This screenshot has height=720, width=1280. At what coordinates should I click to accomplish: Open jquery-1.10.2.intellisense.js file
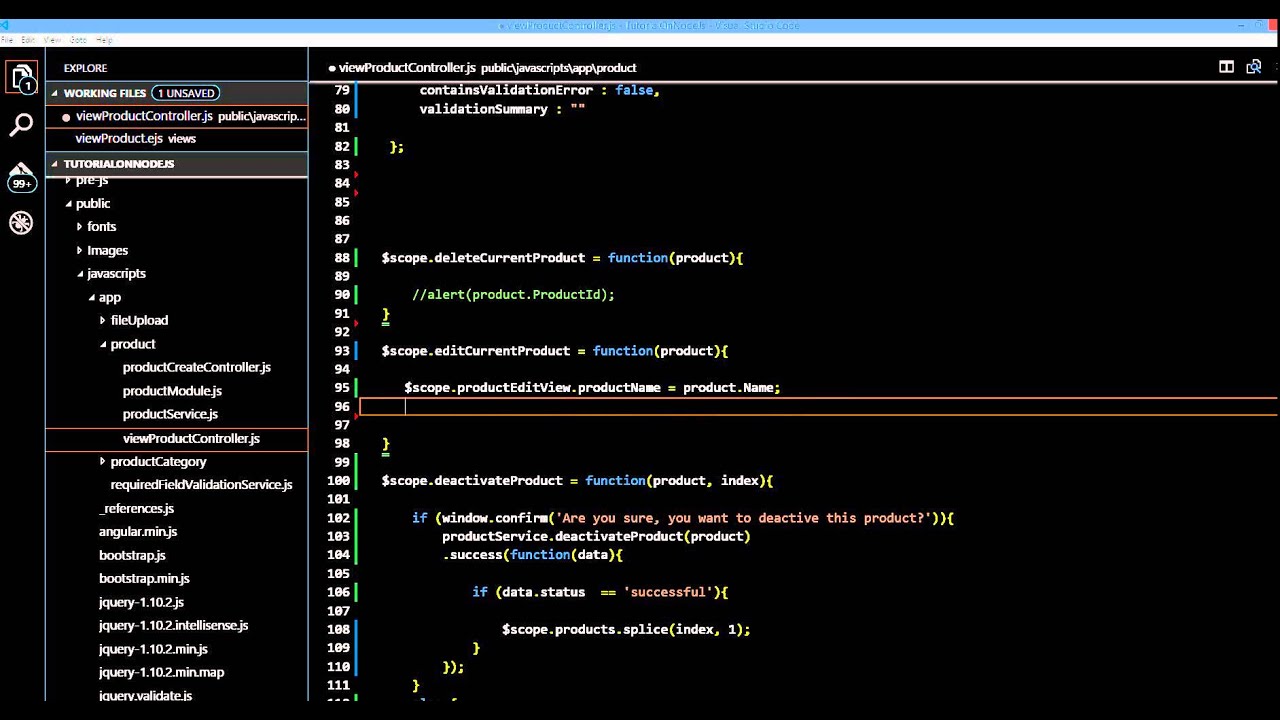pos(174,625)
